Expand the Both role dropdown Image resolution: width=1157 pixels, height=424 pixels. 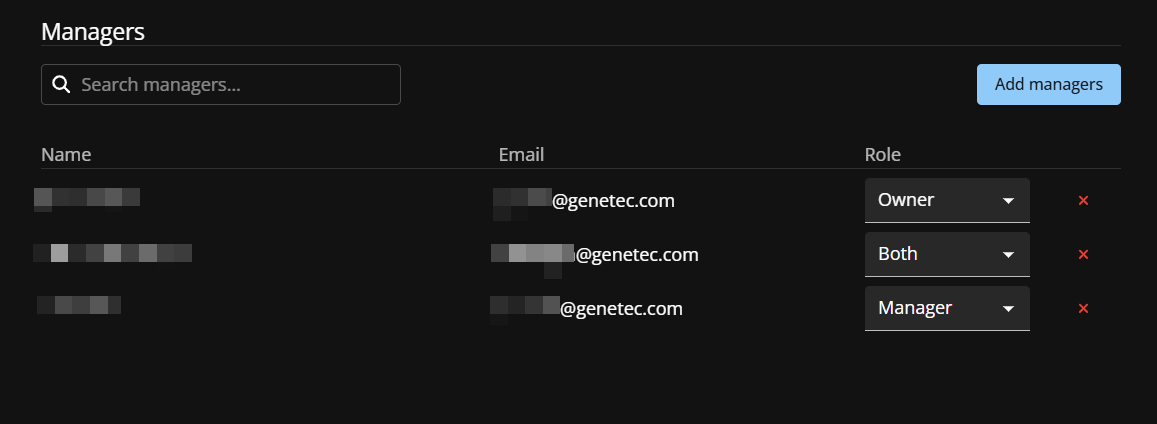point(946,254)
